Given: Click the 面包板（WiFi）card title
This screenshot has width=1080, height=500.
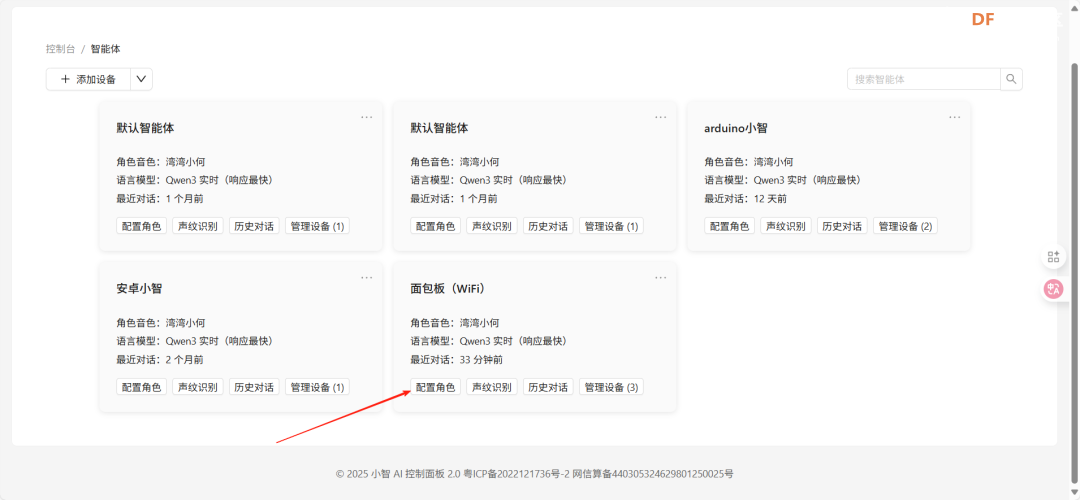Looking at the screenshot, I should pos(449,289).
